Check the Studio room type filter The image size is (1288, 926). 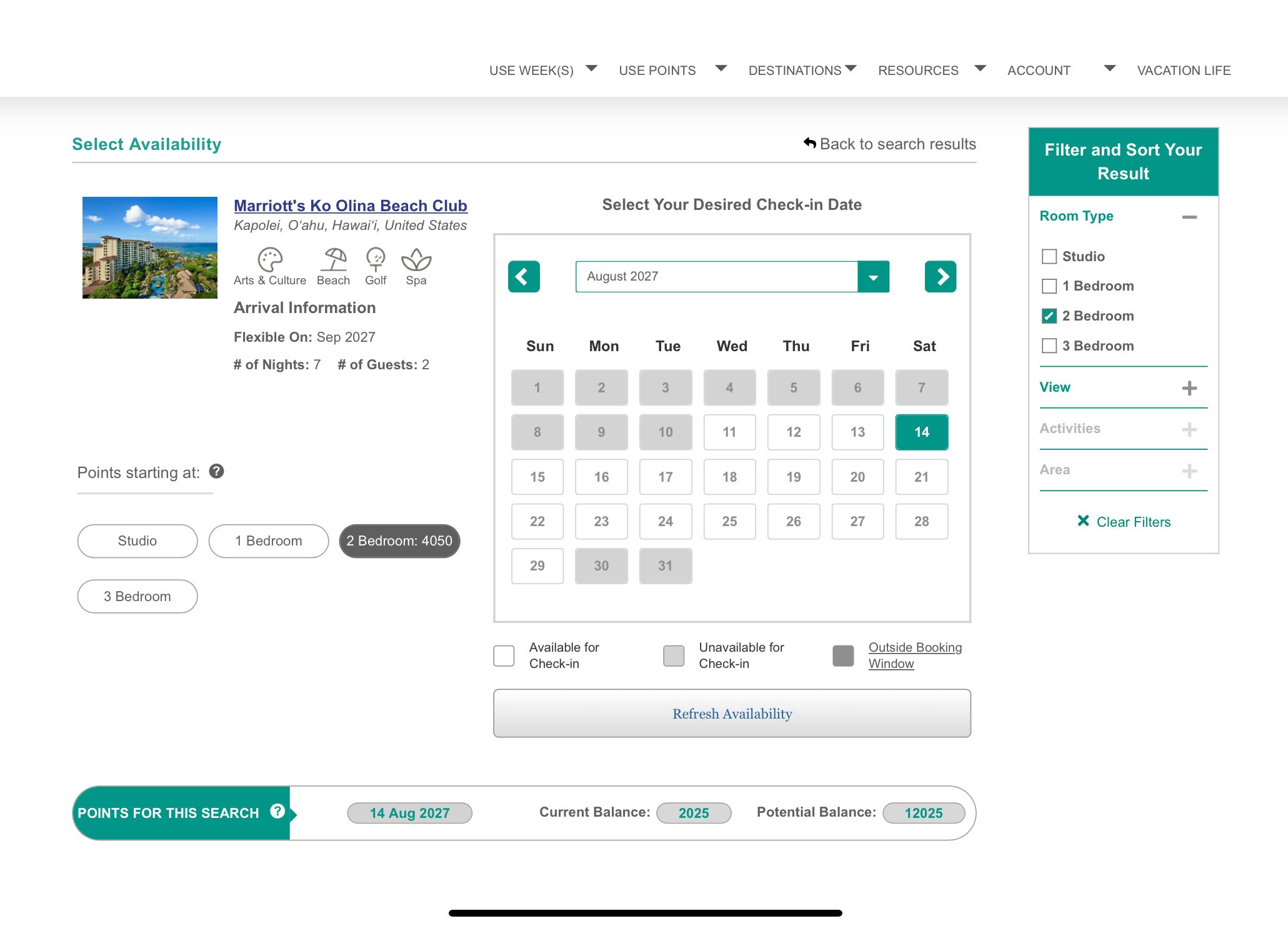click(x=1049, y=256)
